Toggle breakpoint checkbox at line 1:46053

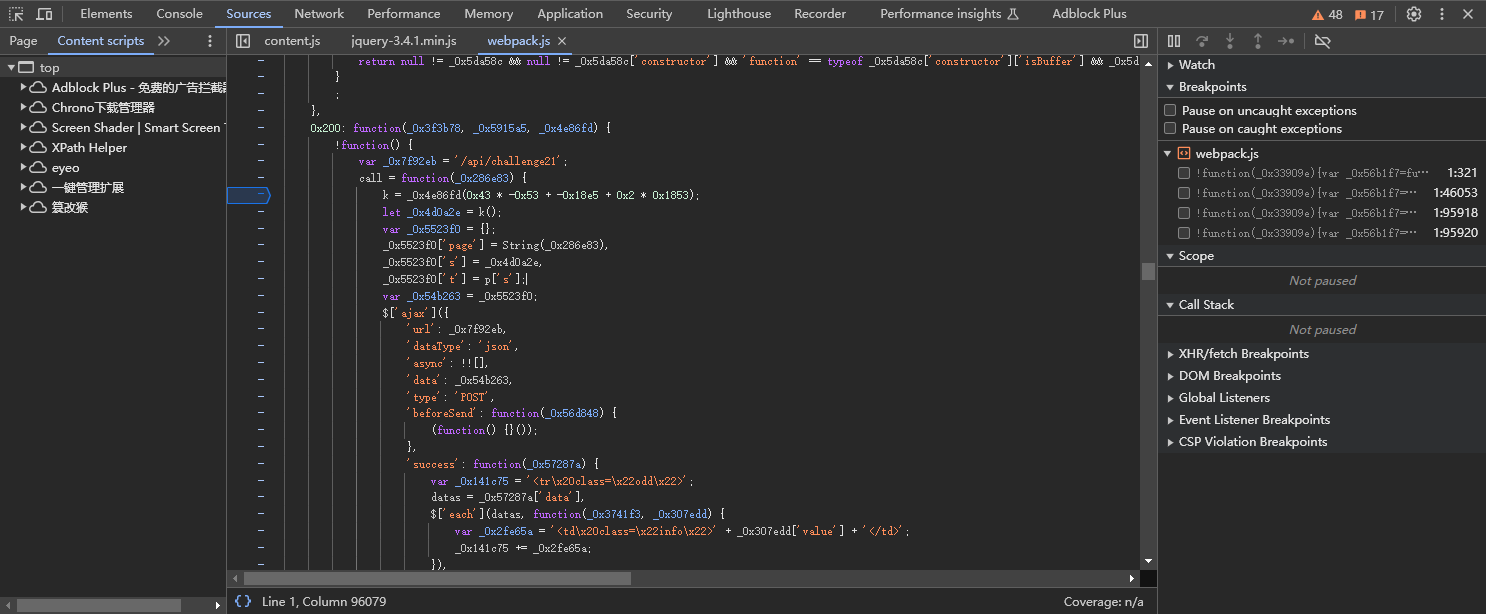(x=1184, y=193)
